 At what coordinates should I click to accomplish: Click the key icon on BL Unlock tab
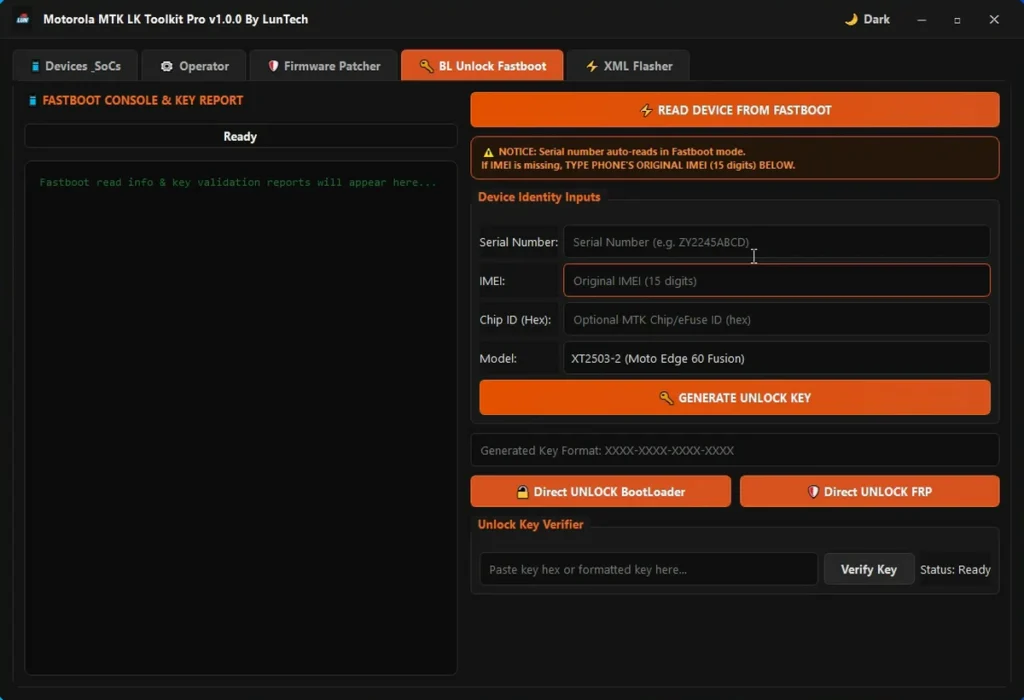[x=426, y=66]
